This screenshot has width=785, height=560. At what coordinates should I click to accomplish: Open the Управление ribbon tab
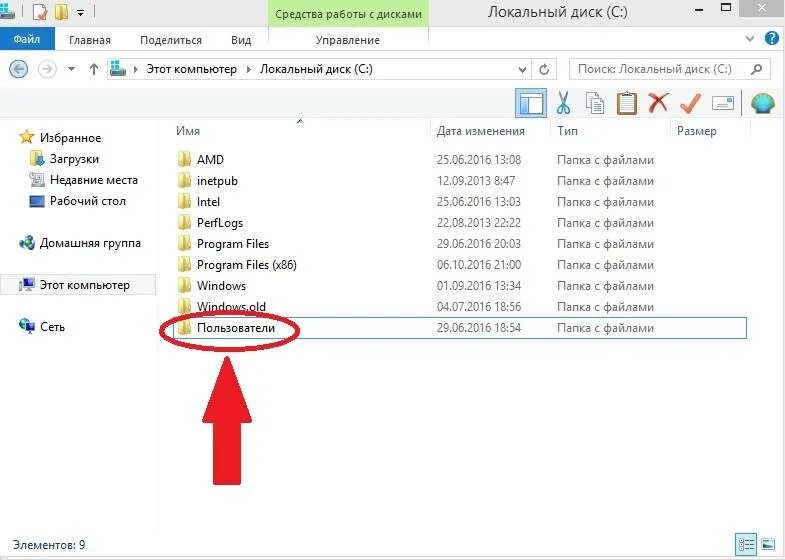point(348,40)
